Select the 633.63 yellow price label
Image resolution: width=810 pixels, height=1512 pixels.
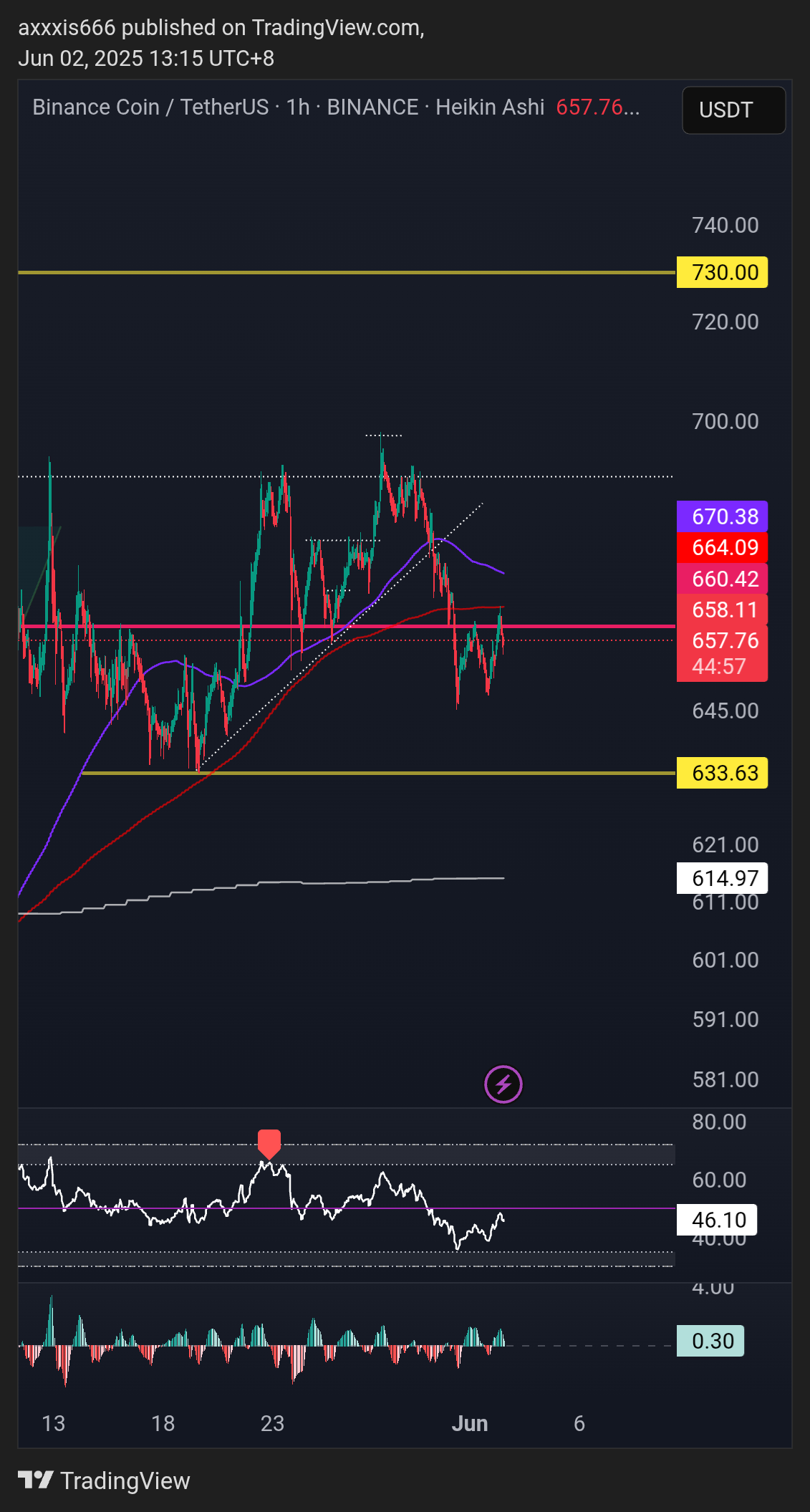[x=722, y=773]
